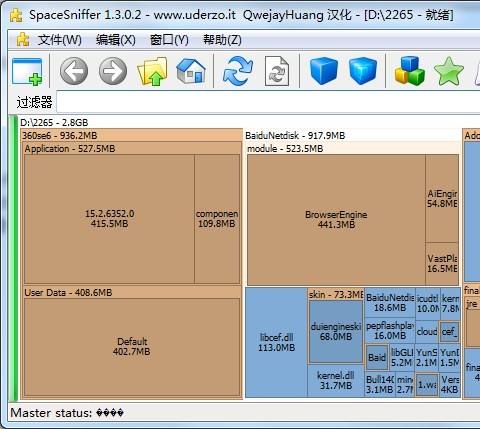Click the second blue cube icon

pos(363,71)
